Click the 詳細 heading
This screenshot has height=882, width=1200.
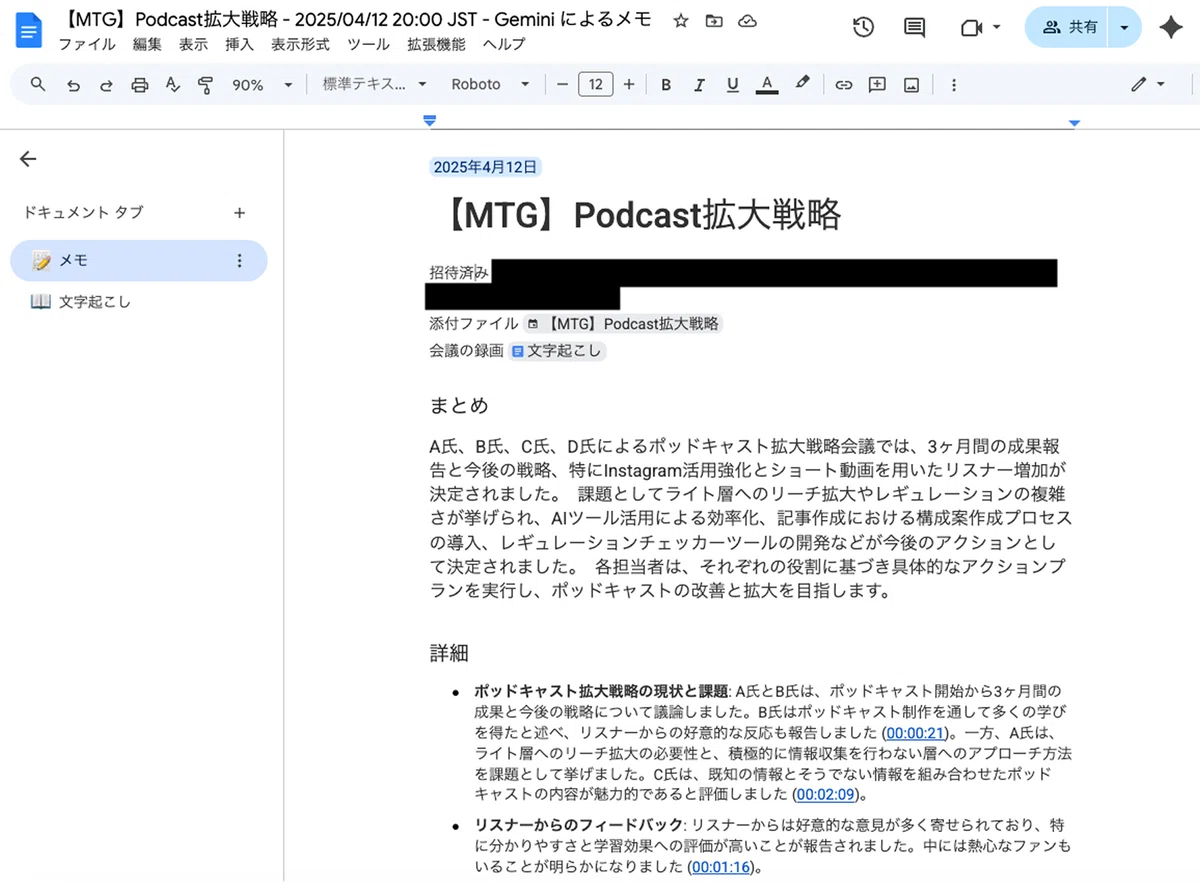(x=449, y=653)
